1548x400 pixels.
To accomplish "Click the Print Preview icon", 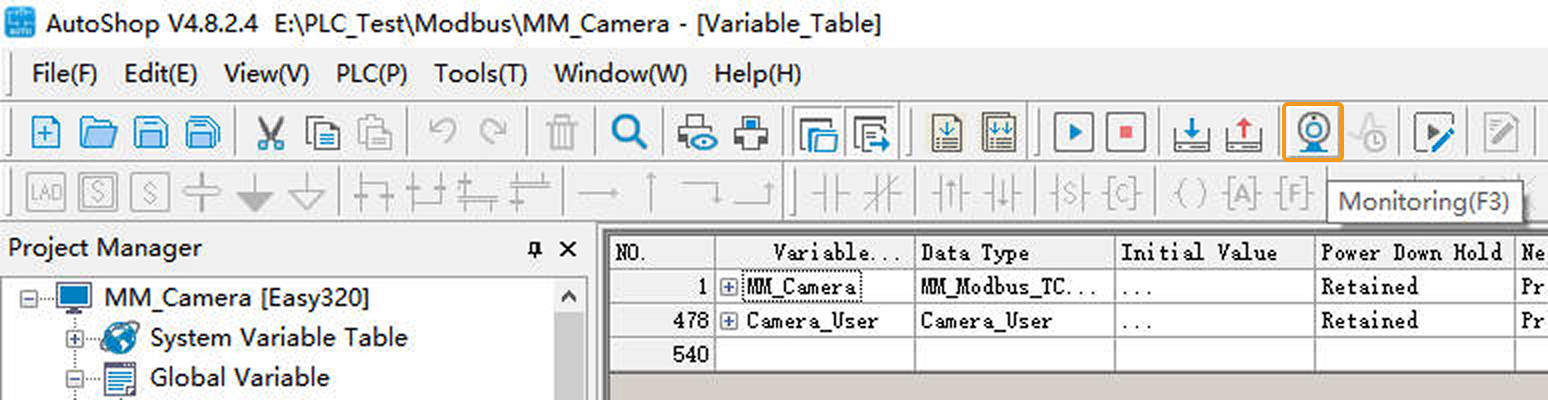I will click(x=697, y=132).
